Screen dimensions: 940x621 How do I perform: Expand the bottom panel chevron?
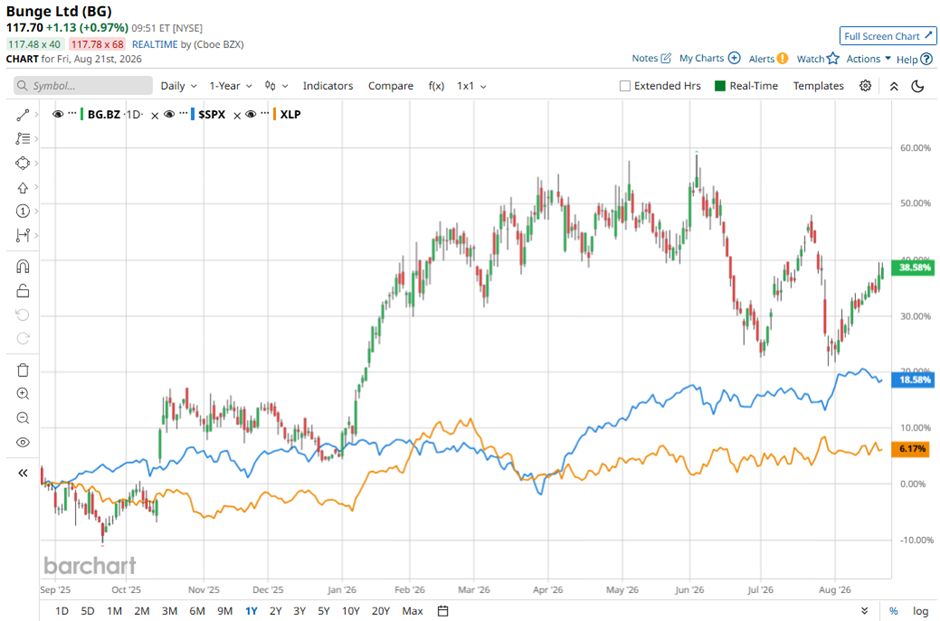pos(864,611)
